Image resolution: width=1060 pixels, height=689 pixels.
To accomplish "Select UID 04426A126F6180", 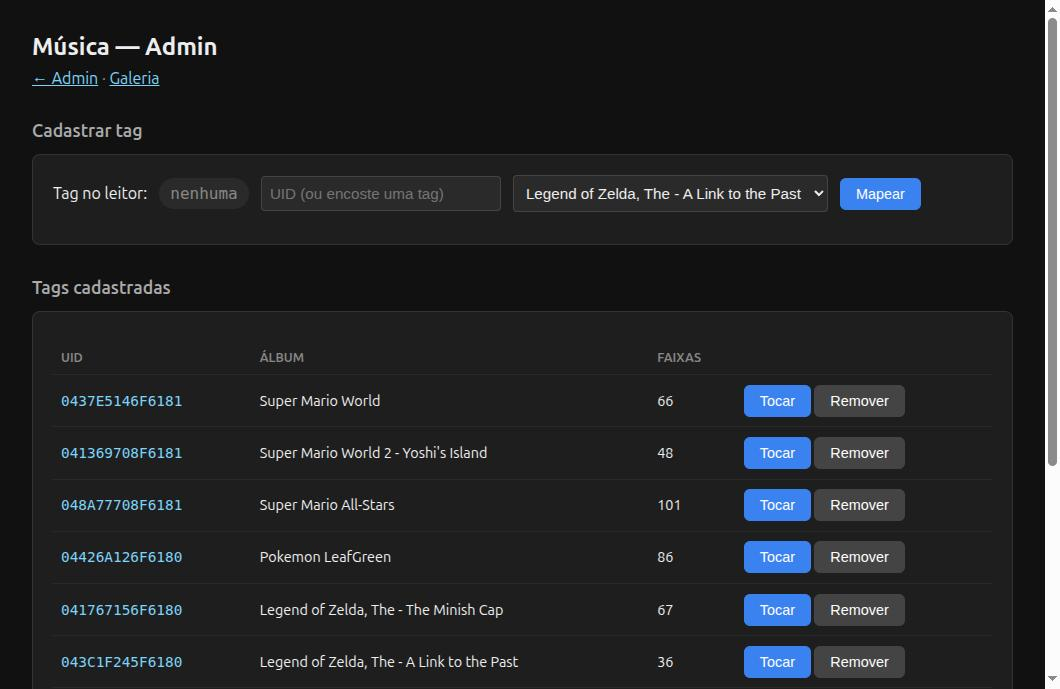I will pyautogui.click(x=122, y=557).
